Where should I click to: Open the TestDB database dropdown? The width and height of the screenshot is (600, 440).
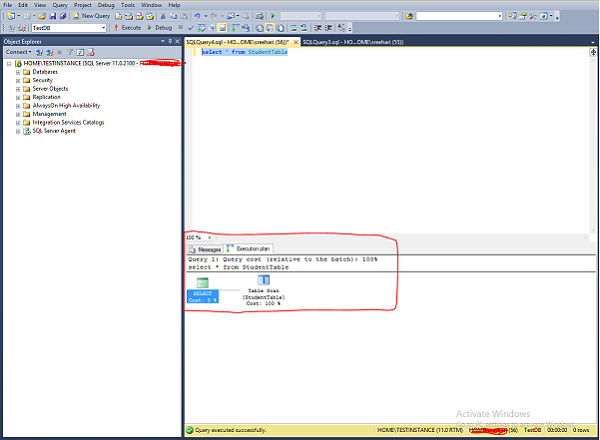103,28
